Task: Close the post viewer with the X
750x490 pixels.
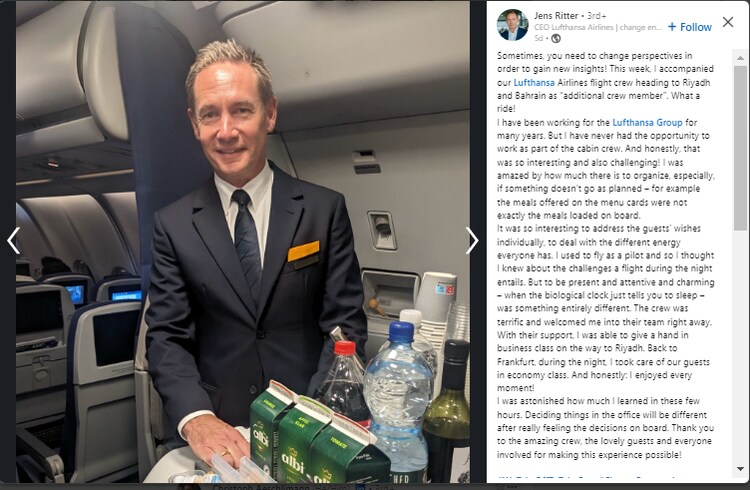Action: pyautogui.click(x=728, y=22)
